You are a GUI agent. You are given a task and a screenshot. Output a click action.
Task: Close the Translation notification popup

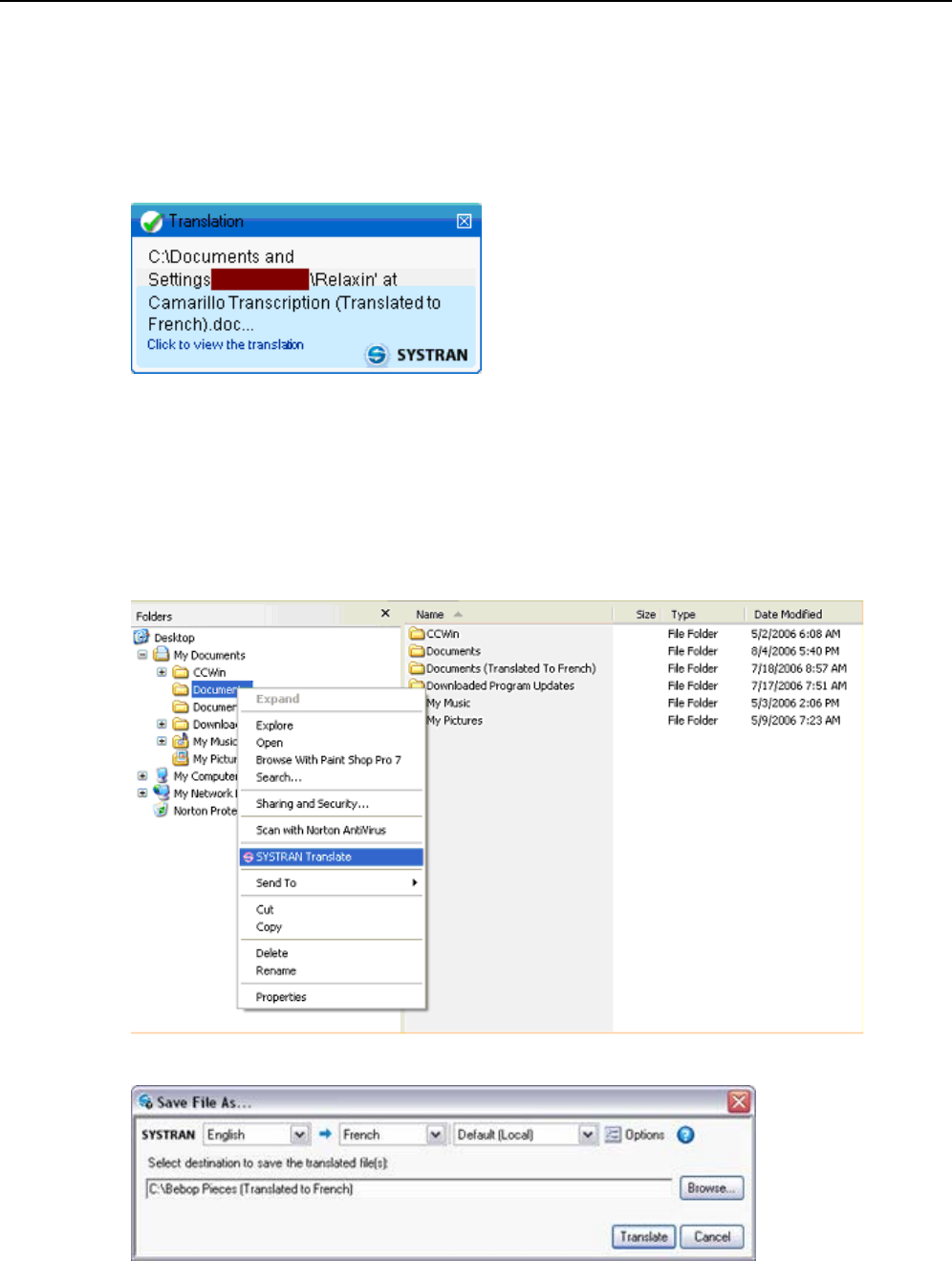464,221
